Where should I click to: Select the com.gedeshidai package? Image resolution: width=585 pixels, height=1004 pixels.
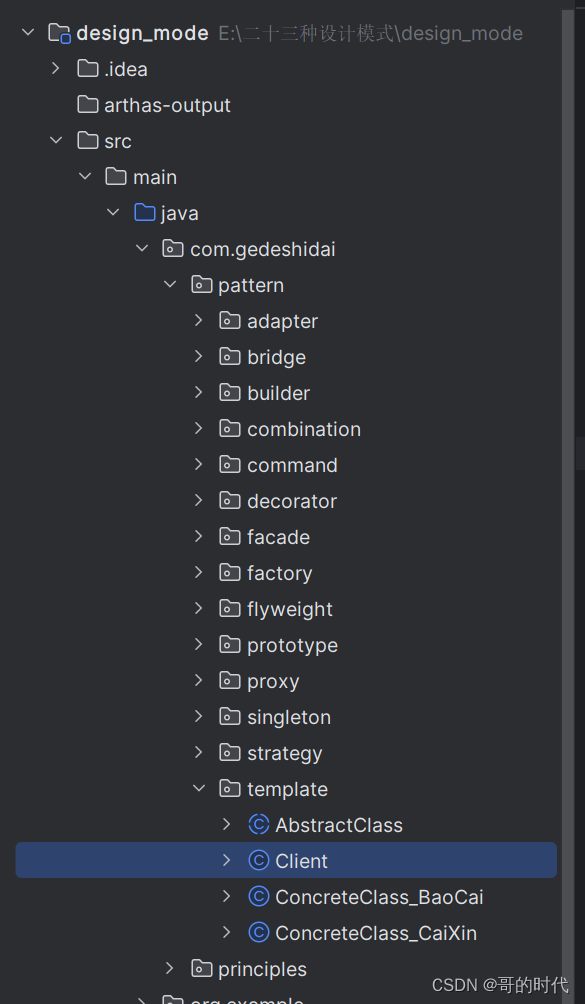262,249
